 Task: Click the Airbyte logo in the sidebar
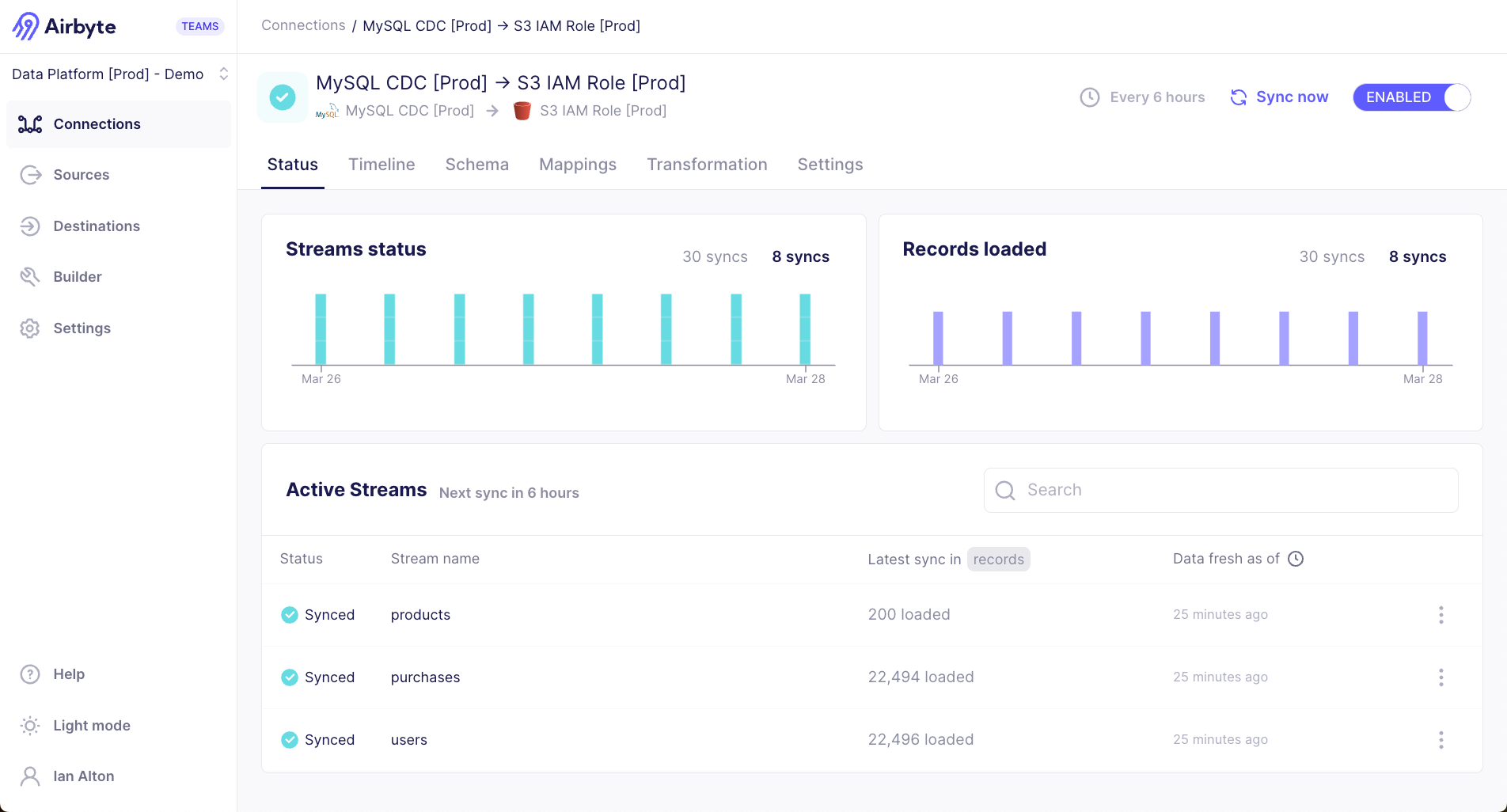64,26
